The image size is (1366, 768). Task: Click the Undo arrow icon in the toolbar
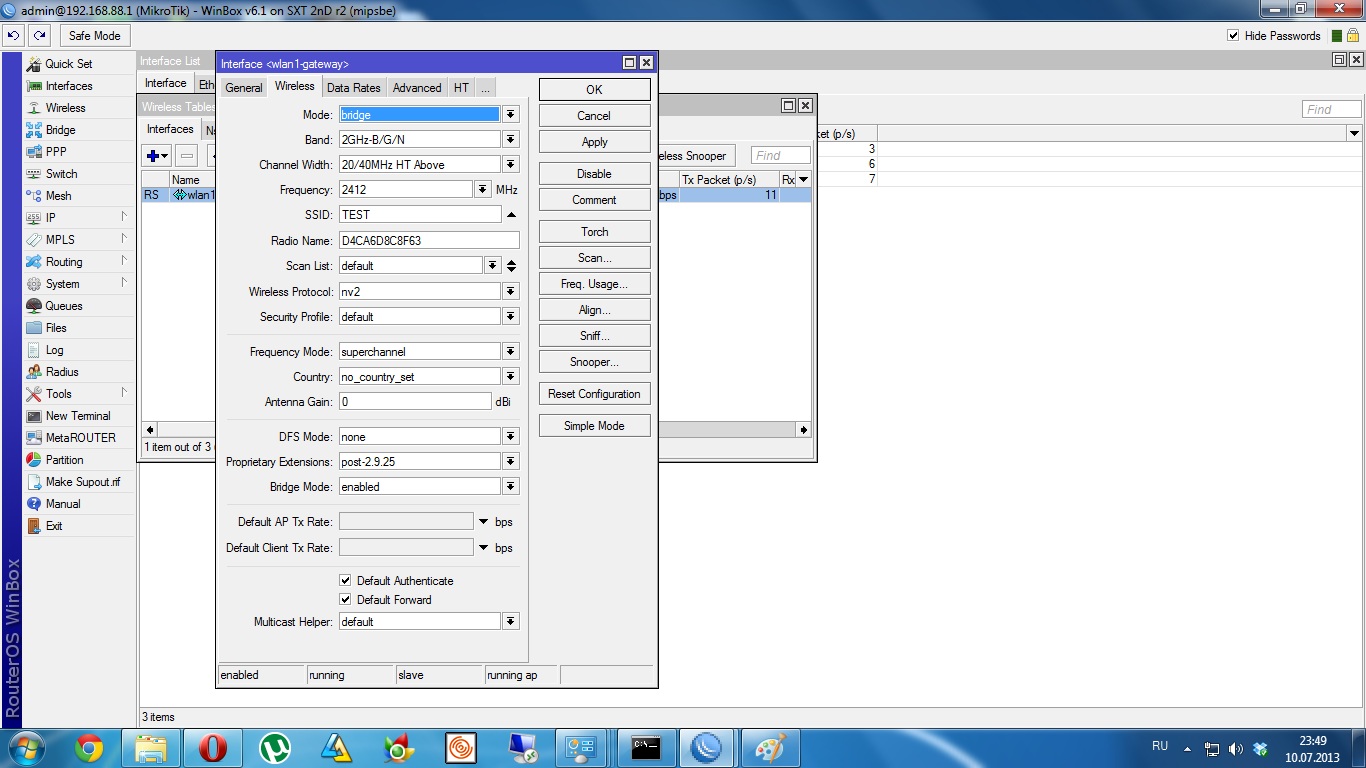(x=13, y=36)
